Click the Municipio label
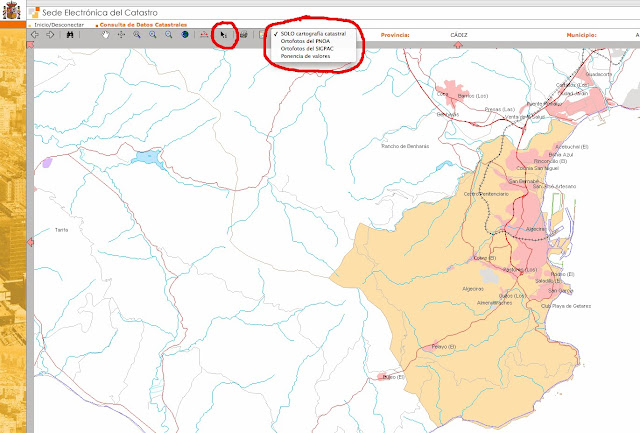 point(581,35)
